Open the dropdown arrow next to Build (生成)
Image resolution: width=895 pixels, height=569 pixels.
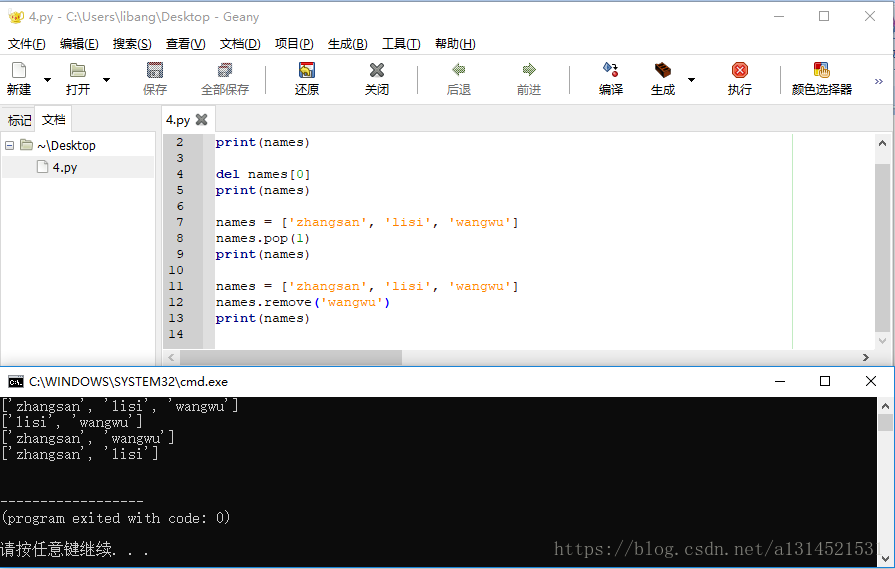[x=691, y=79]
